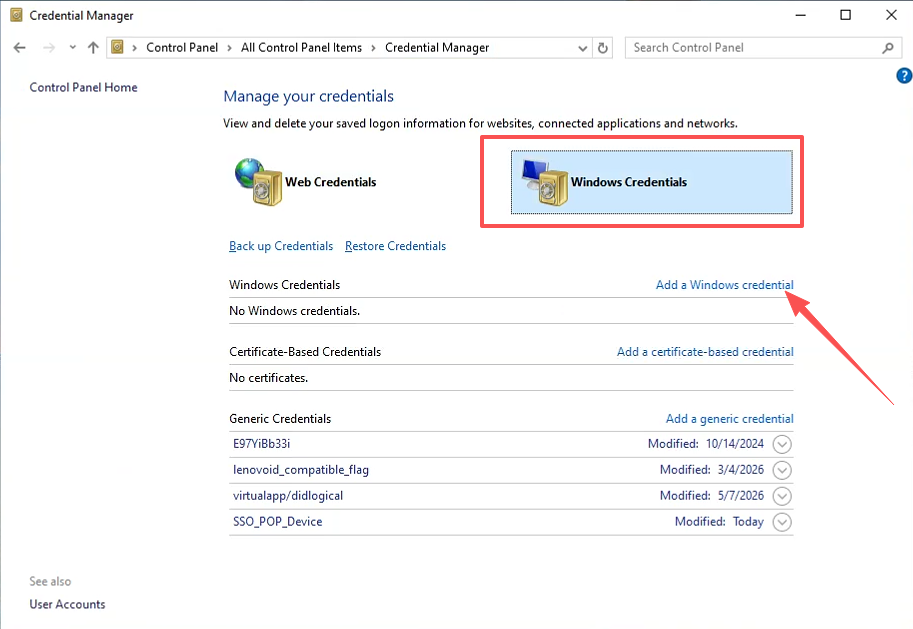Click the Forward navigation arrow
Image resolution: width=913 pixels, height=629 pixels.
point(49,48)
